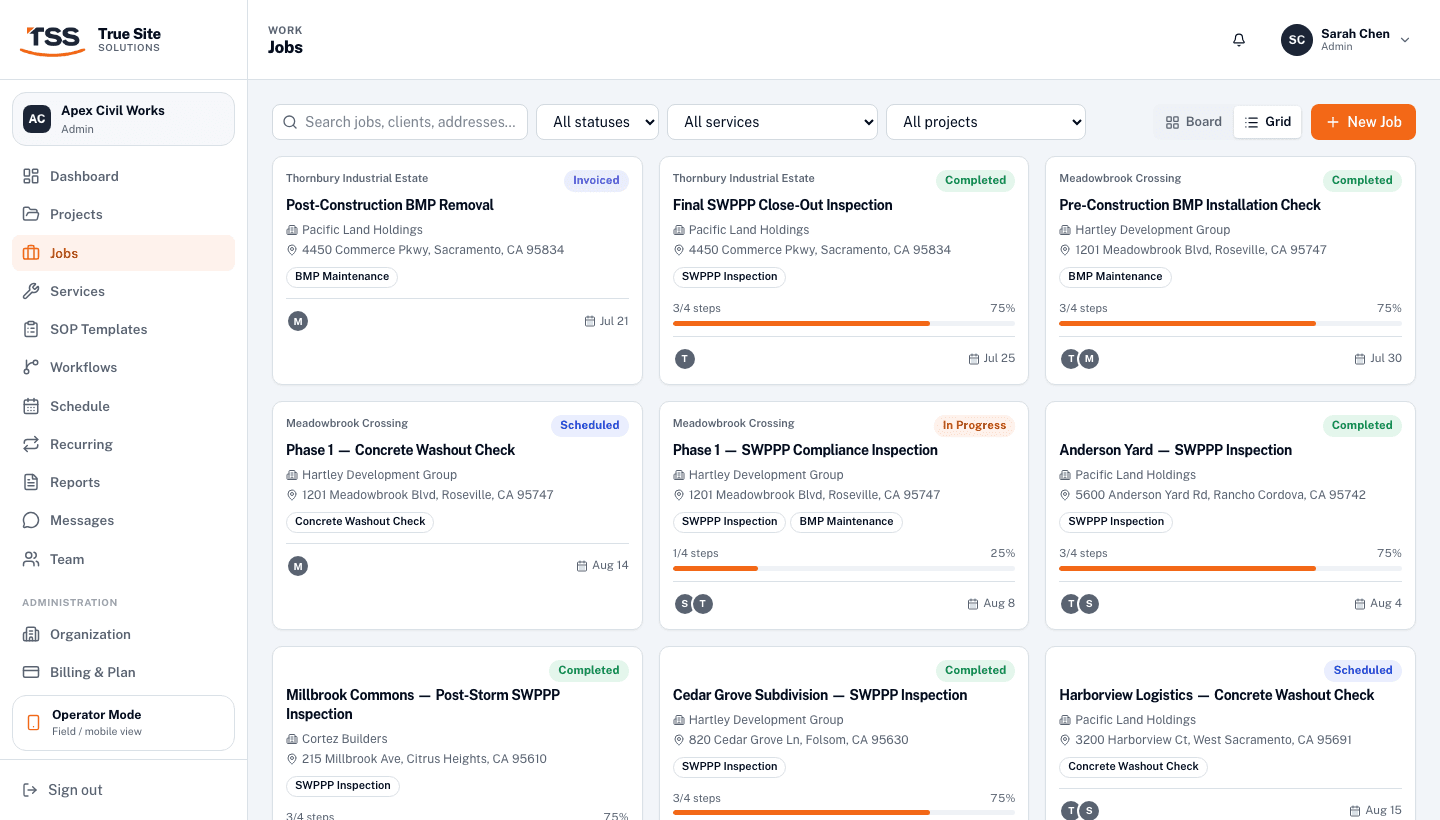Screen dimensions: 1440x820
Task: Switch to Grid view
Action: tap(1268, 122)
